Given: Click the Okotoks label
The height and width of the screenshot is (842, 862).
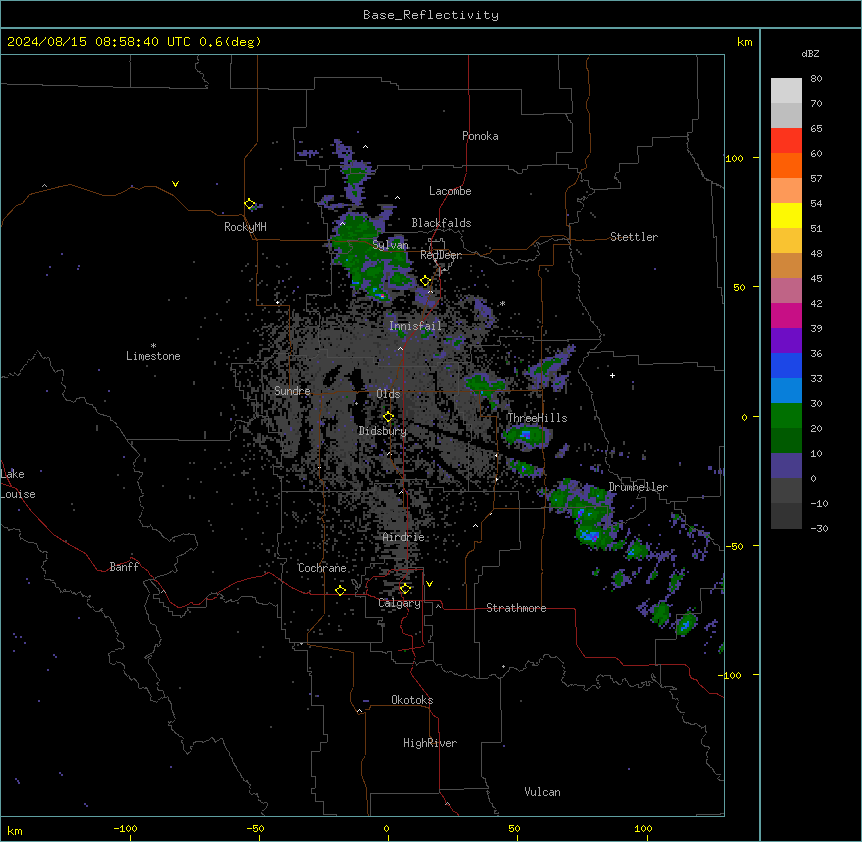Looking at the screenshot, I should click(x=412, y=700).
